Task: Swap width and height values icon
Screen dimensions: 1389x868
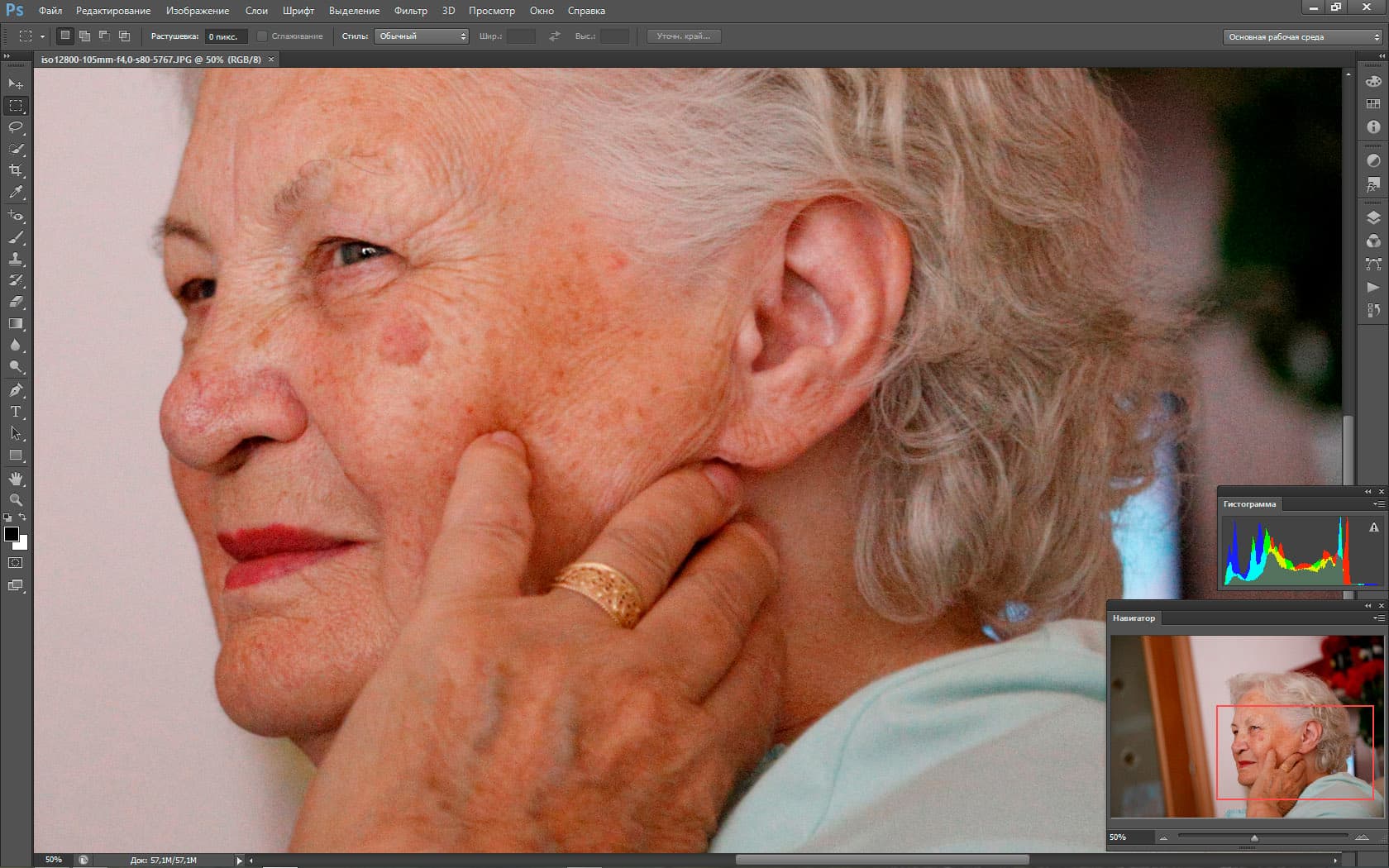Action: point(555,36)
